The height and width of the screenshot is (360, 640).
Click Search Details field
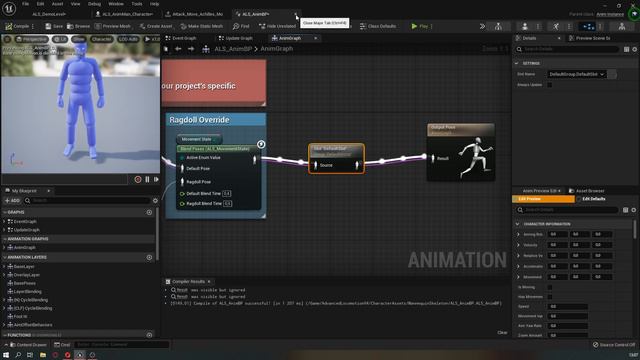567,49
